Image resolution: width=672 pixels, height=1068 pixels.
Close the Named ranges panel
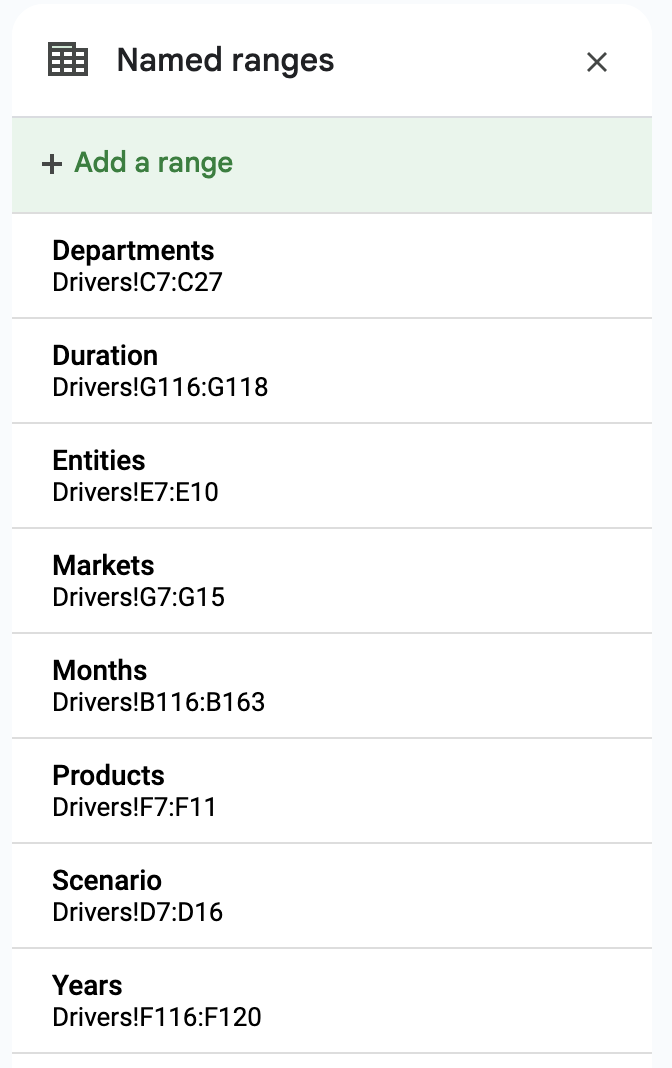(x=597, y=62)
